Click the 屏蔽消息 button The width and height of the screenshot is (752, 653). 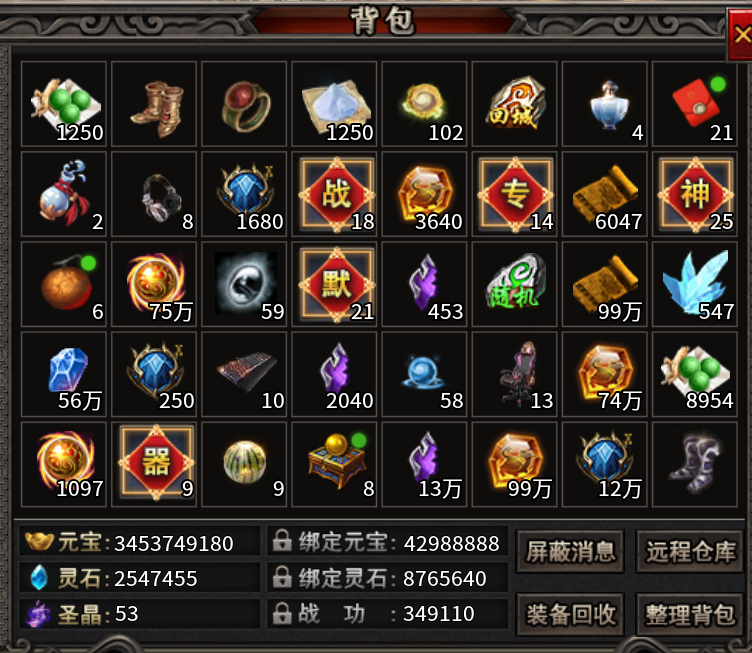570,551
